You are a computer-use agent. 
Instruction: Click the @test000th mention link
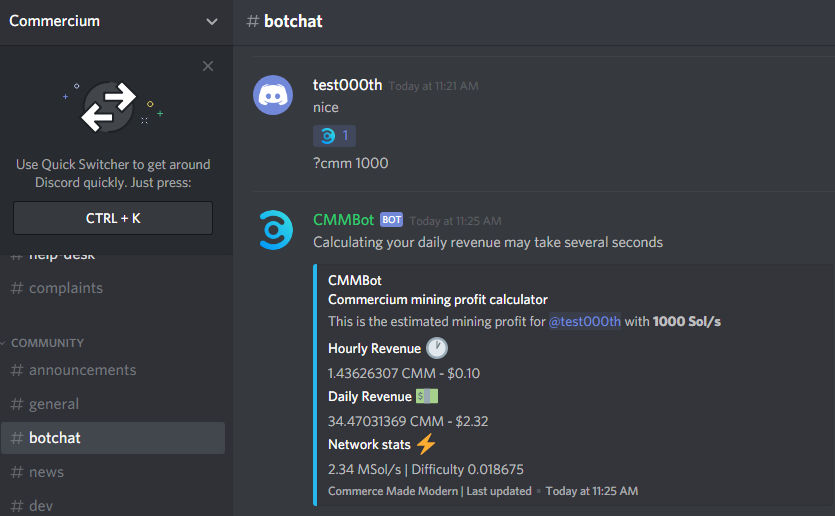[585, 322]
